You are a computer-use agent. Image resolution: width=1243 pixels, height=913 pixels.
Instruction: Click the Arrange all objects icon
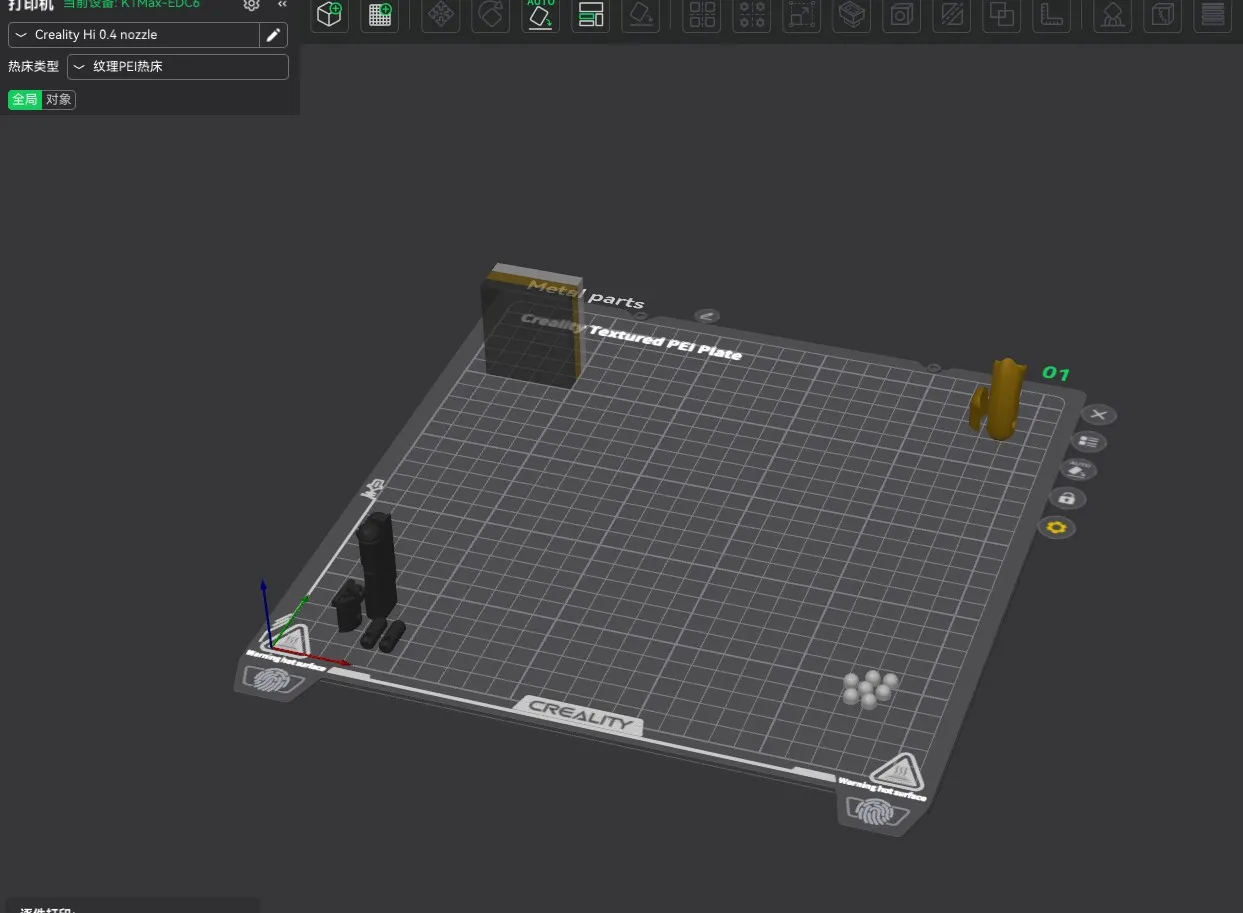click(x=591, y=14)
